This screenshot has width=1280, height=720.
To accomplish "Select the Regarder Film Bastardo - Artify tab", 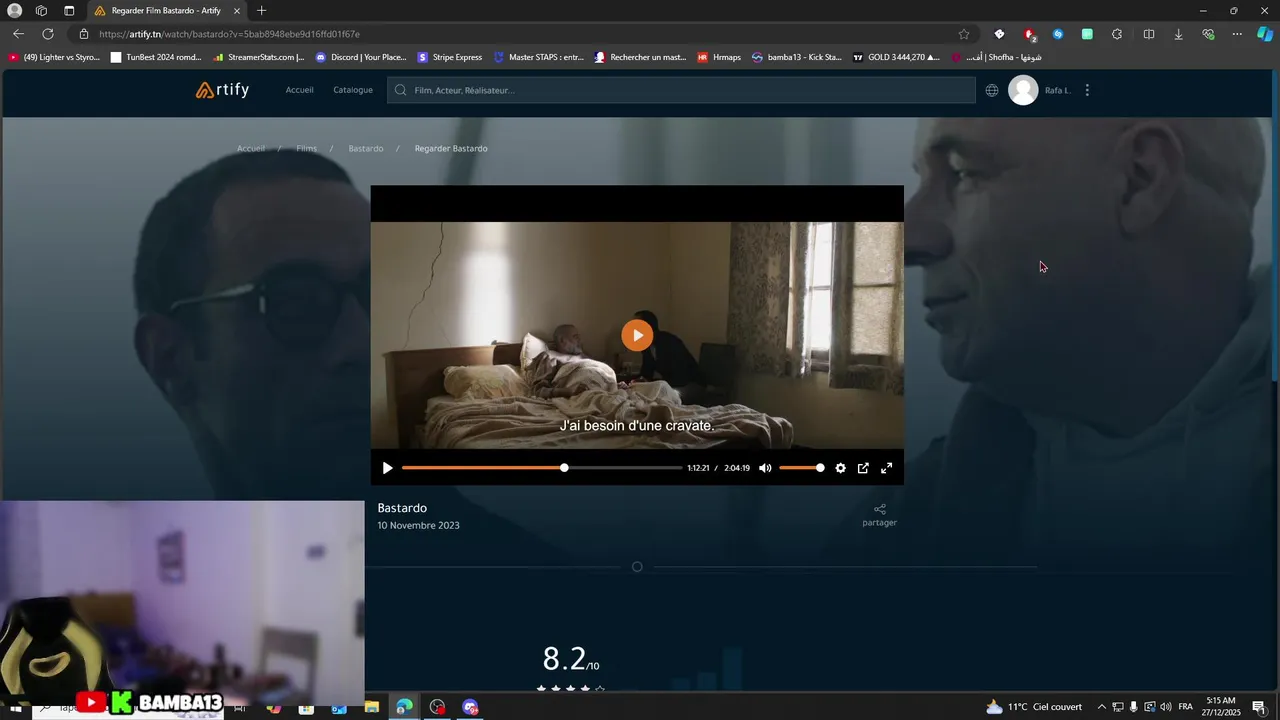I will (168, 11).
